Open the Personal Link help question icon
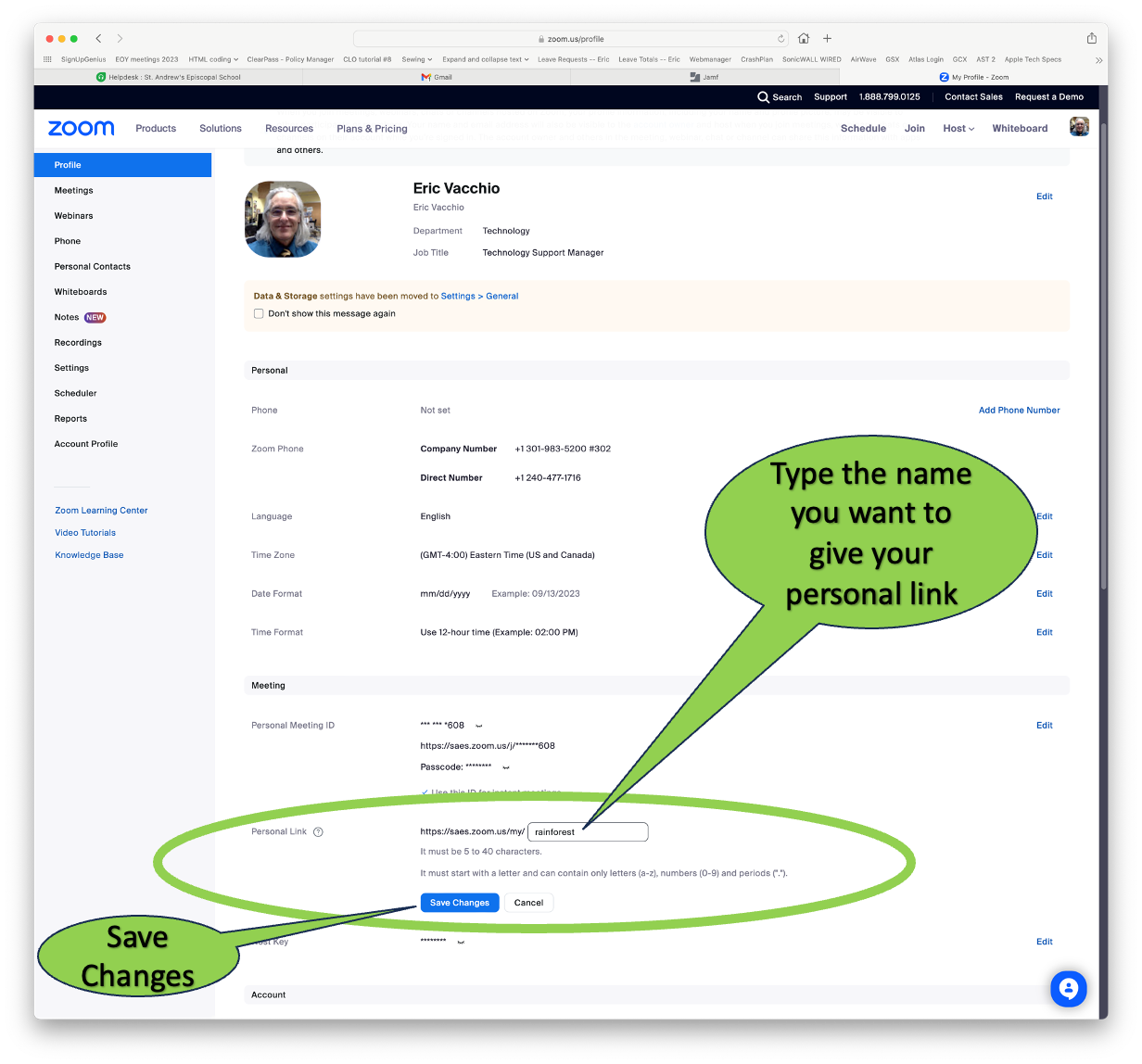 pos(318,832)
